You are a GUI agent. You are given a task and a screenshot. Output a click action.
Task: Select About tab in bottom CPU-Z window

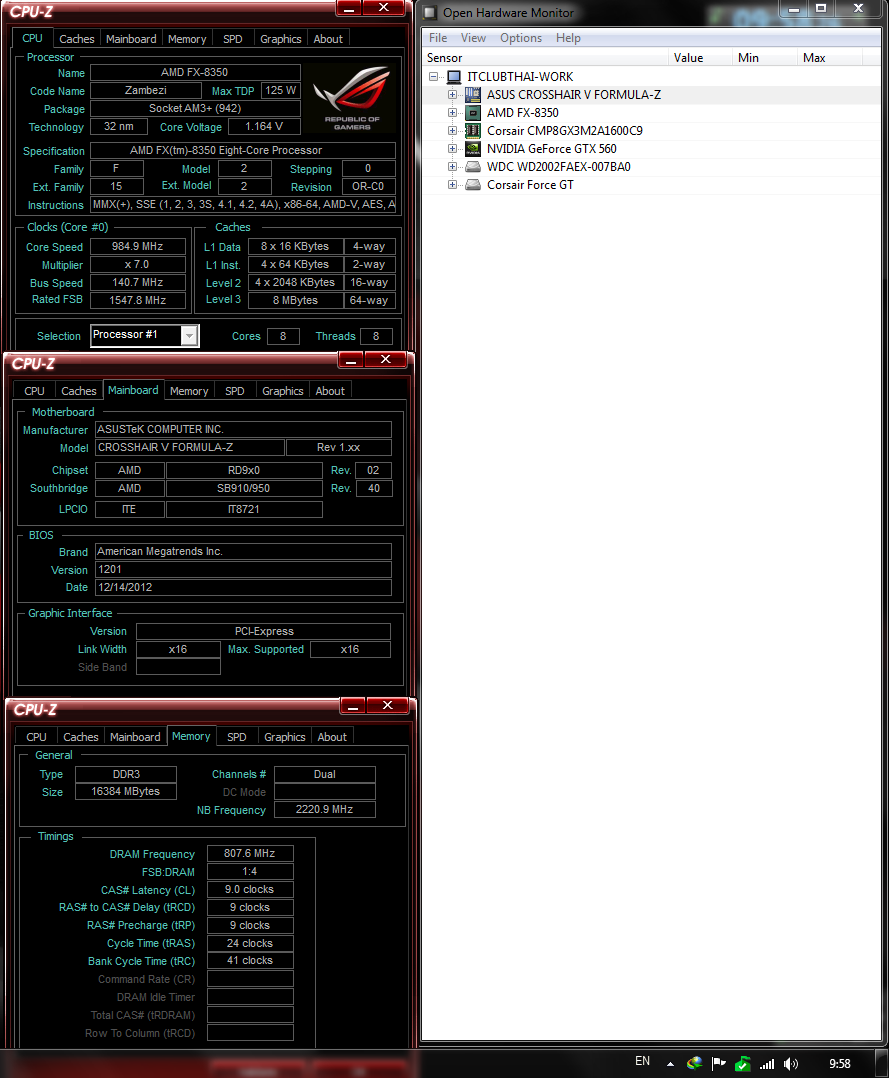(332, 737)
